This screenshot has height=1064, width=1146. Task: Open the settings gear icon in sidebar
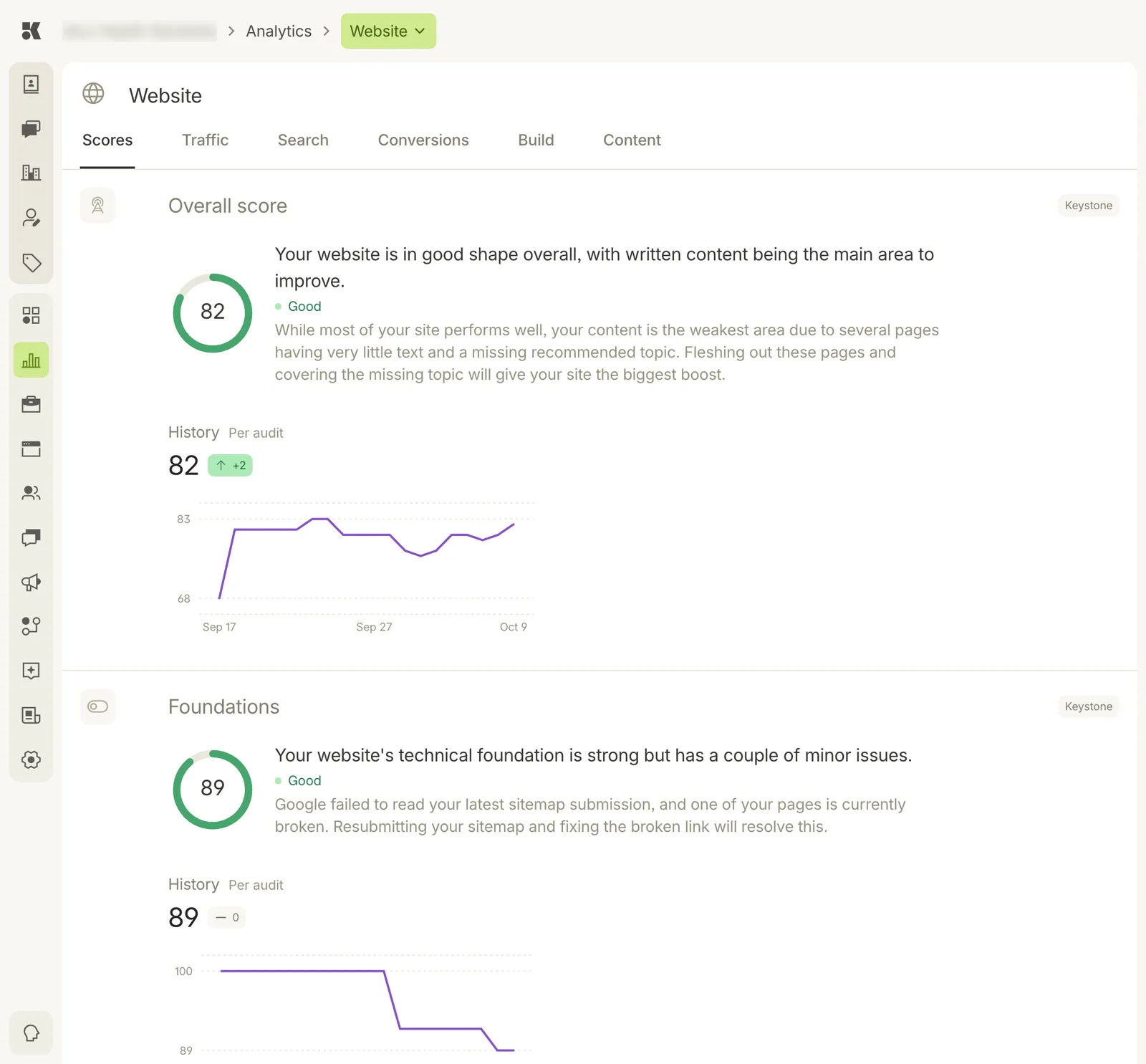[x=31, y=759]
